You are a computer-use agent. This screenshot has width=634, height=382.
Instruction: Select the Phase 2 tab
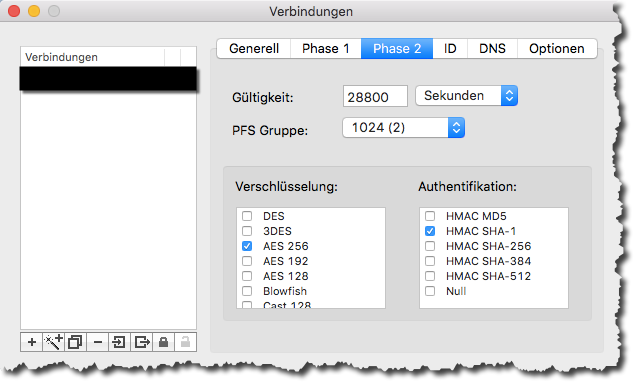coord(397,49)
